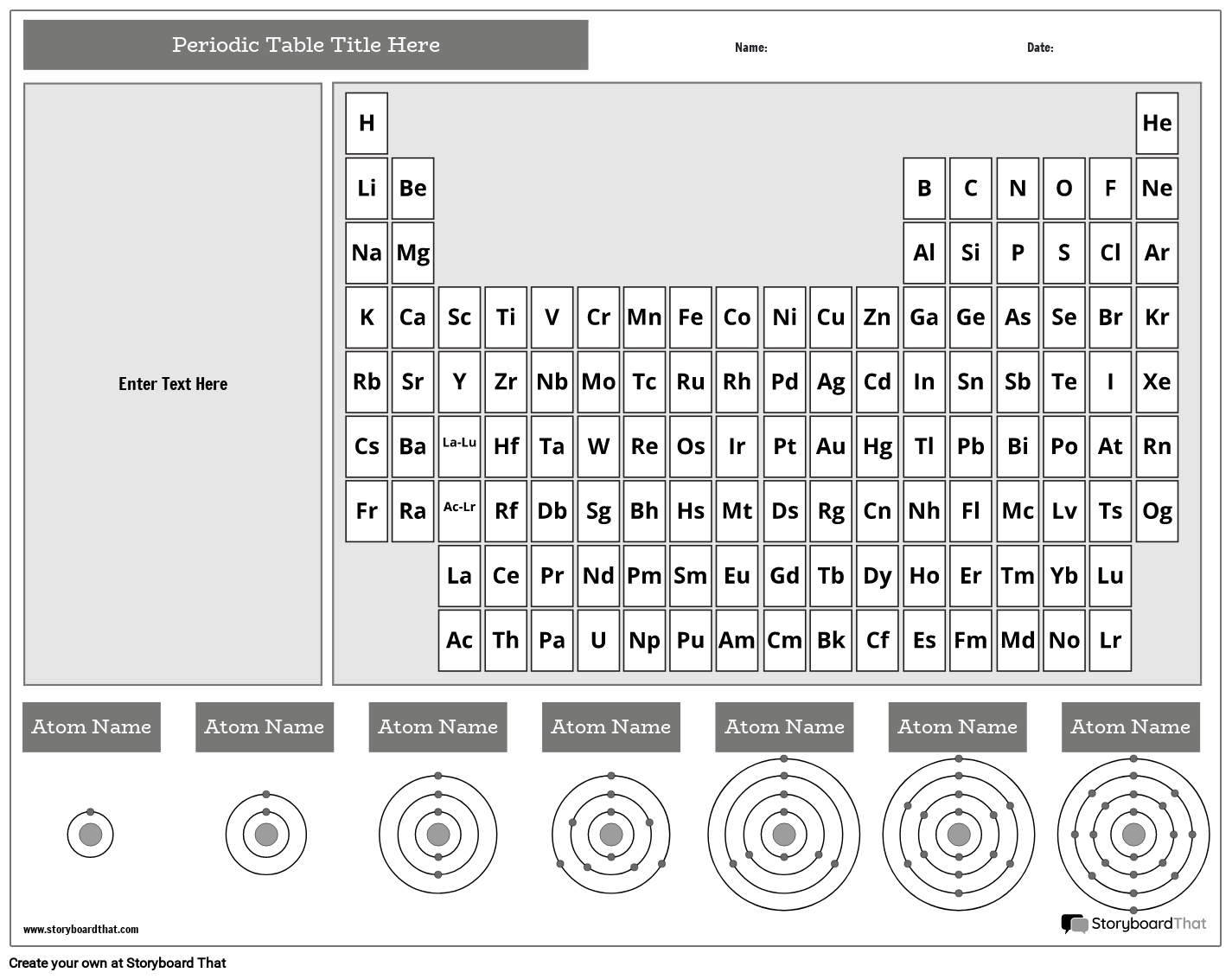This screenshot has width=1232, height=979.
Task: Expand the Ac-Lr actinide placeholder cell
Action: coord(459,511)
